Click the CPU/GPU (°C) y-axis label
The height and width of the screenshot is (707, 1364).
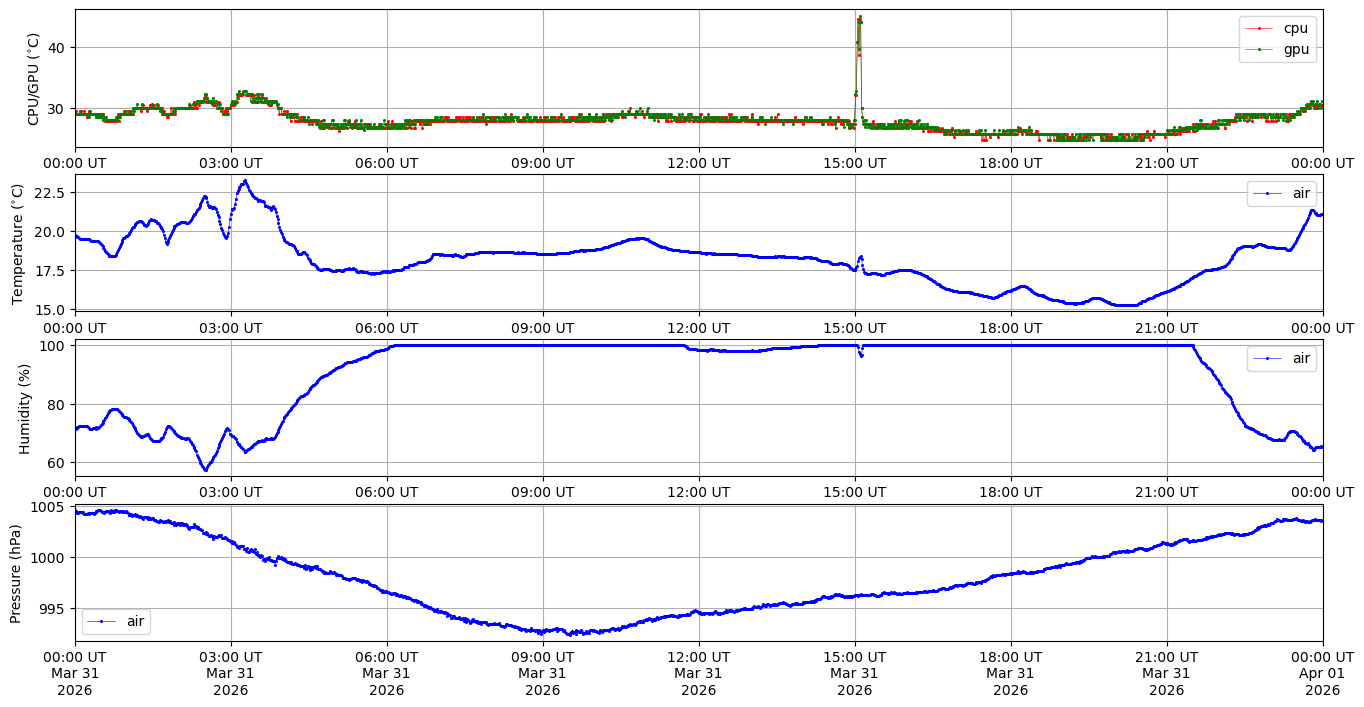34,79
